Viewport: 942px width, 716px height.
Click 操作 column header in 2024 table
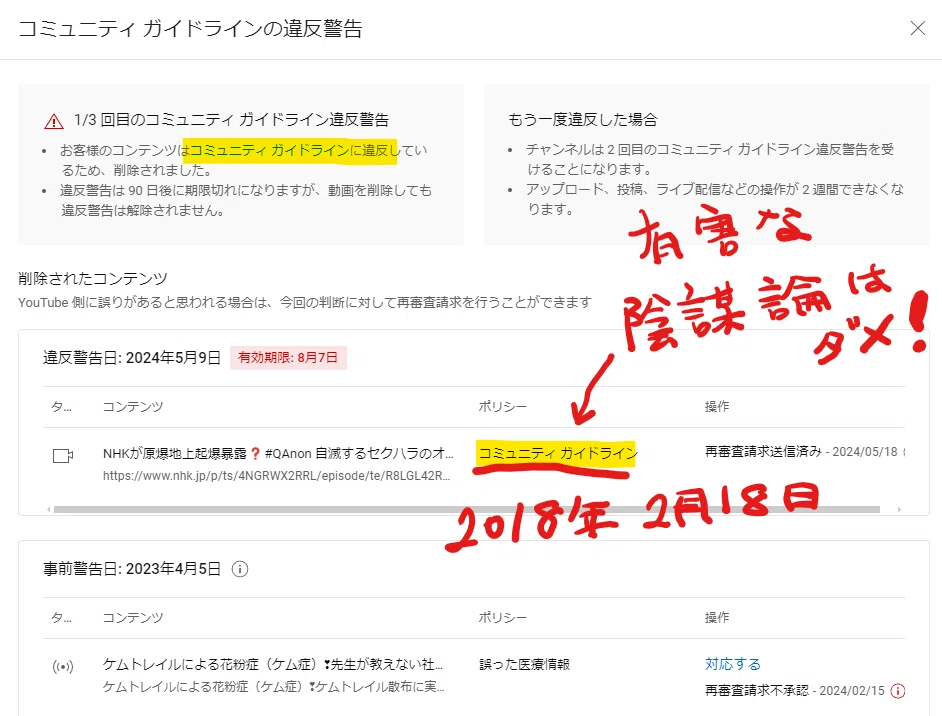click(x=717, y=407)
